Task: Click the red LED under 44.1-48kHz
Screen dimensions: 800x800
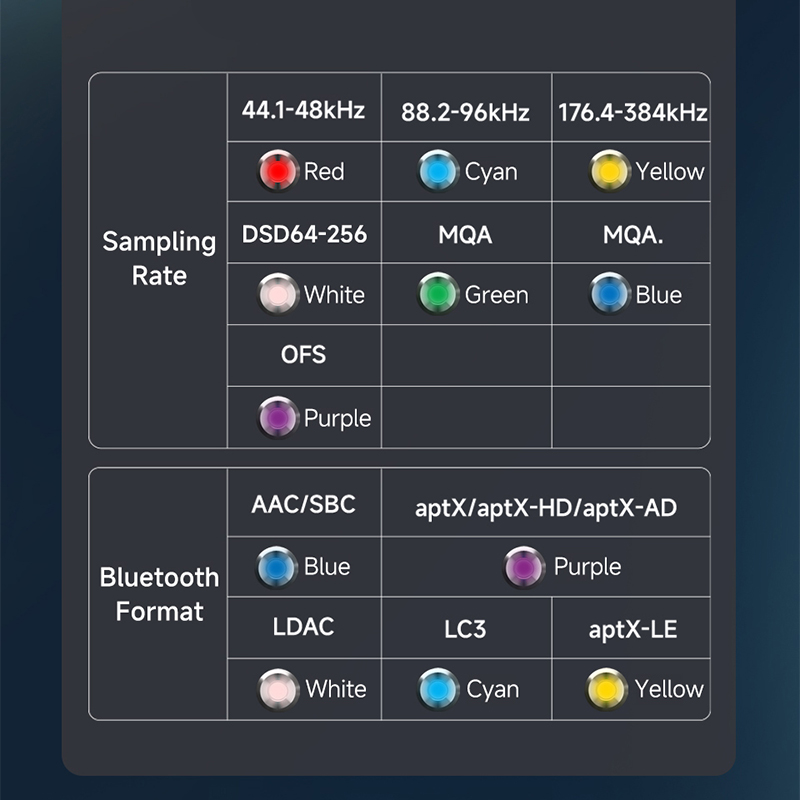Action: click(279, 171)
